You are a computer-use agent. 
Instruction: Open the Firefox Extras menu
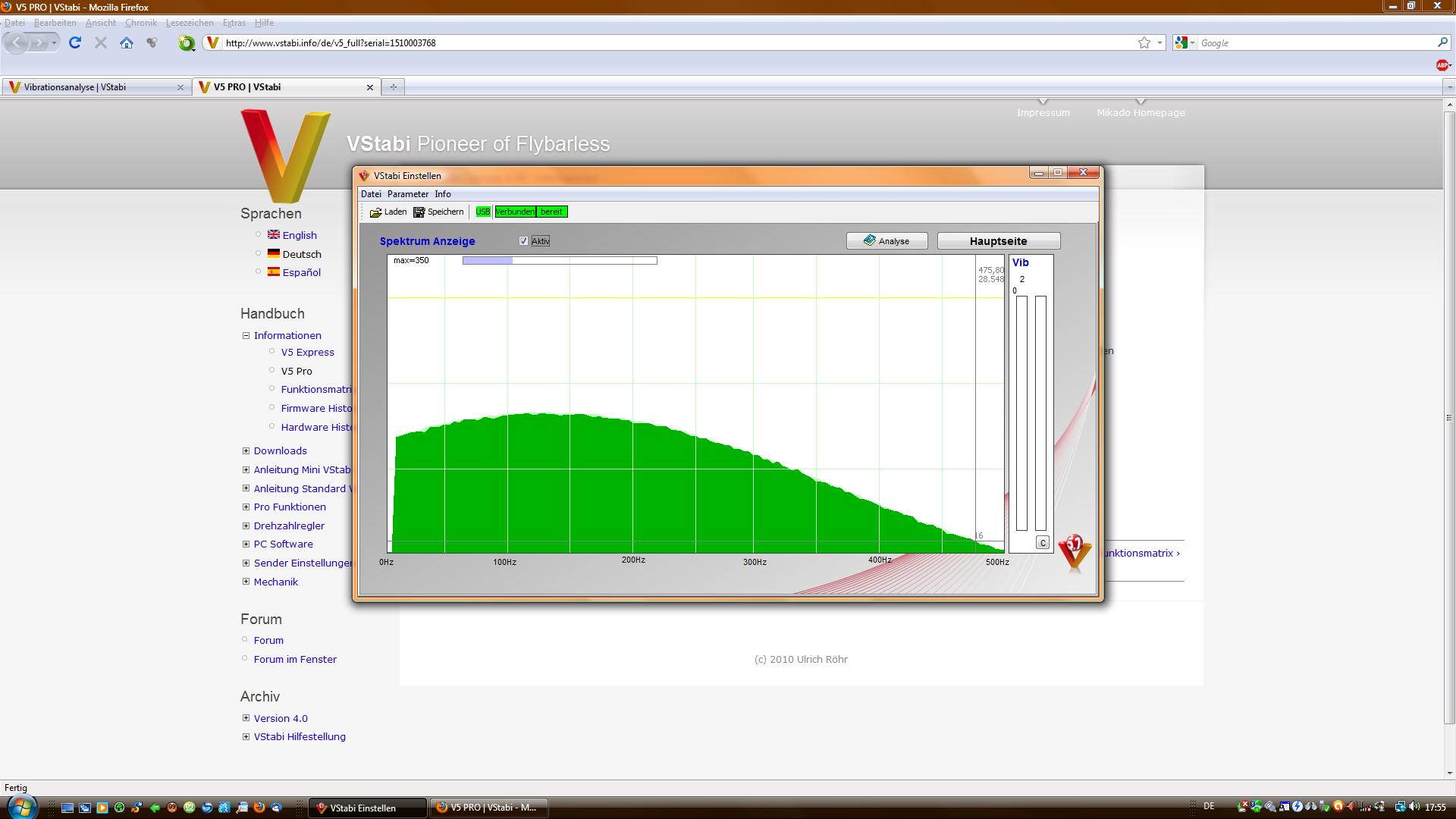[x=234, y=23]
